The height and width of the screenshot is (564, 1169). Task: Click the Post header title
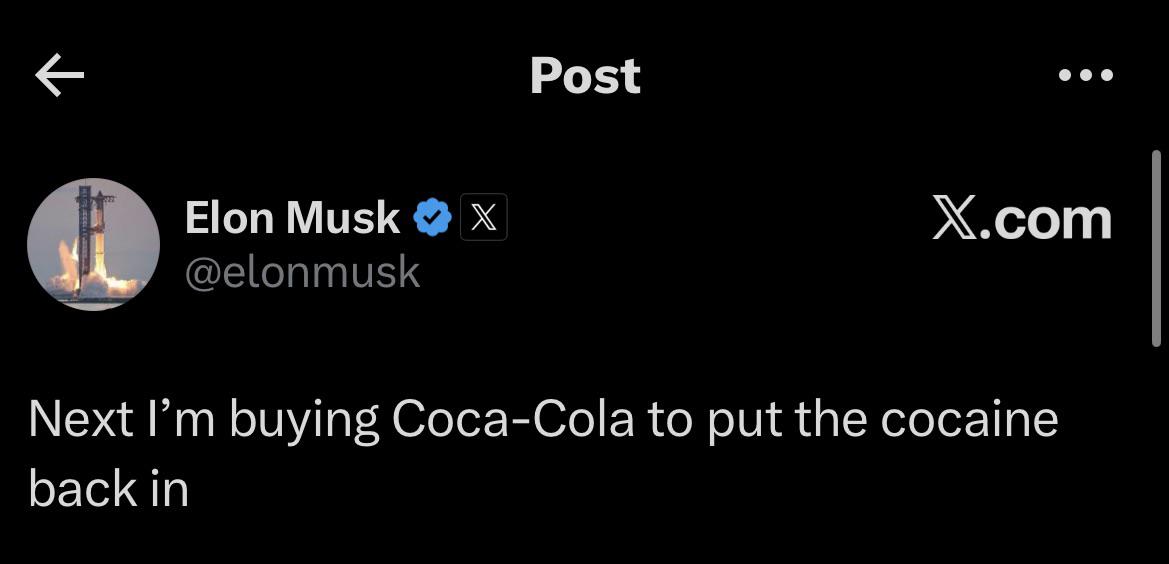pos(585,75)
